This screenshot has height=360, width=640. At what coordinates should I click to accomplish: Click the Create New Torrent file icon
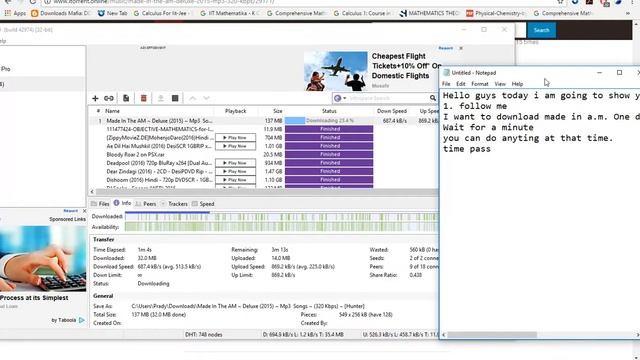pos(126,98)
